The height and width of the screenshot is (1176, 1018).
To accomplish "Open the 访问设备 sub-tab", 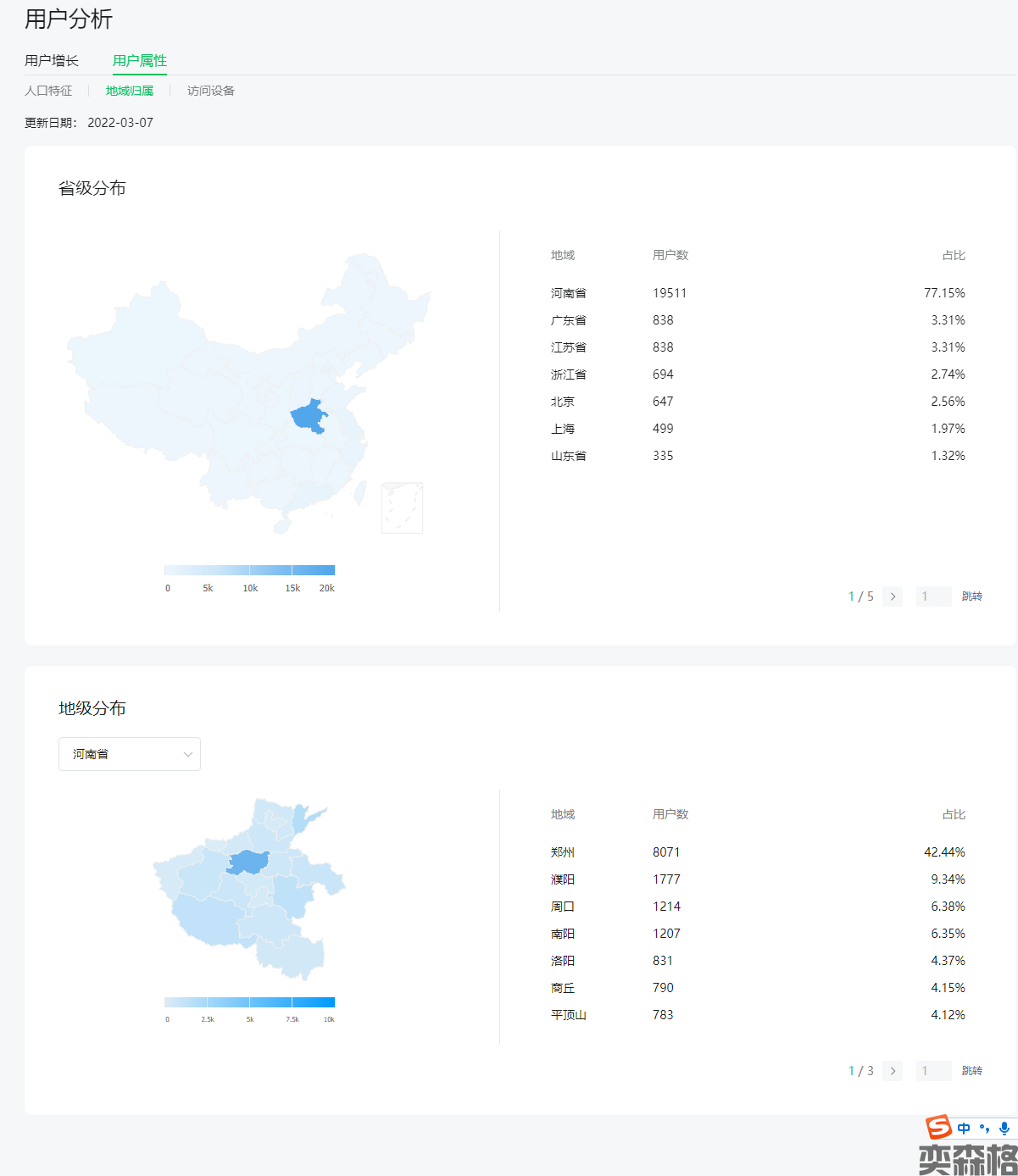I will pyautogui.click(x=211, y=91).
